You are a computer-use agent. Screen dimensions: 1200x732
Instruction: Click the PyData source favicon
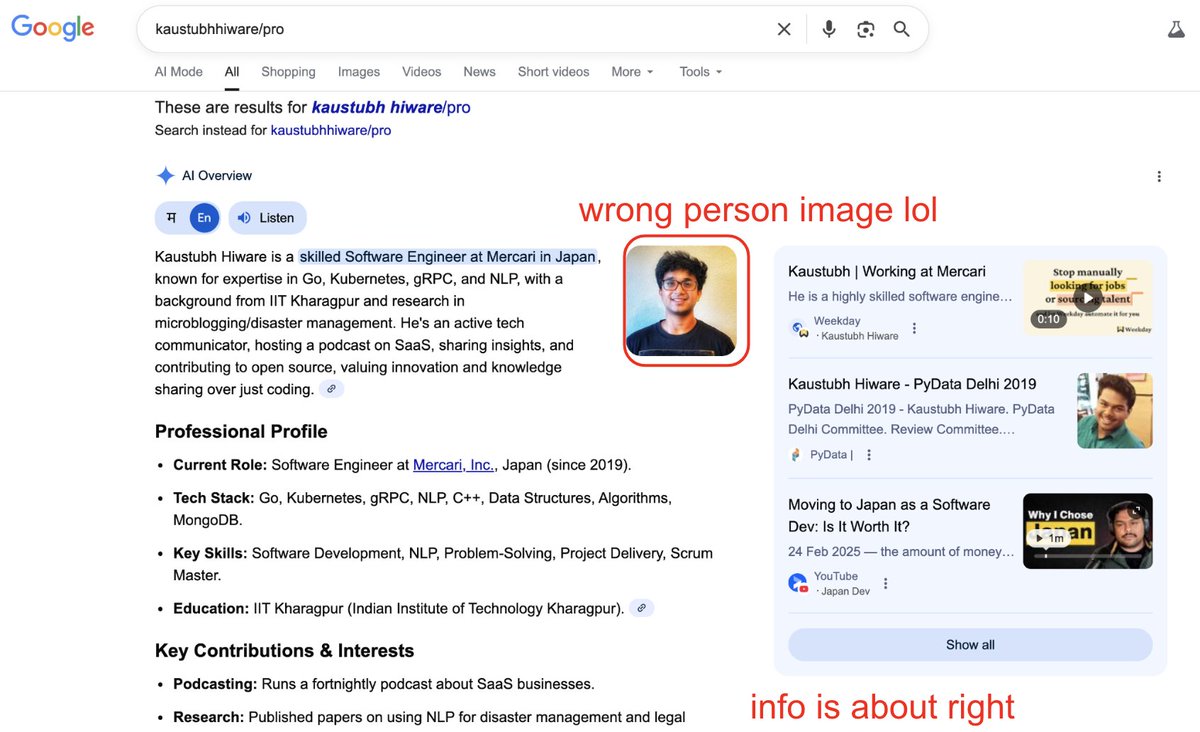click(796, 455)
